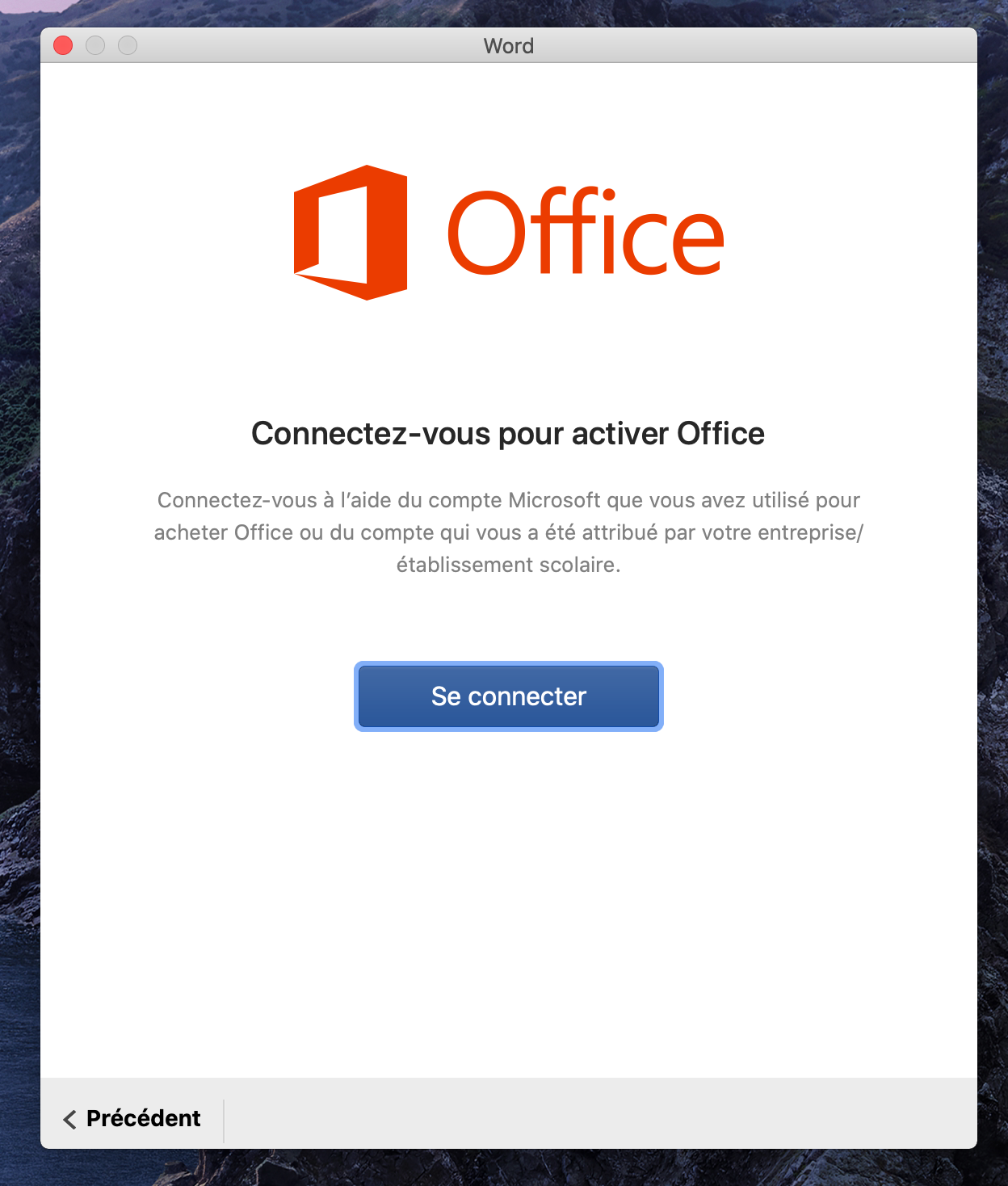This screenshot has width=1008, height=1186.
Task: Click the orange Office wordmark text
Action: [586, 233]
